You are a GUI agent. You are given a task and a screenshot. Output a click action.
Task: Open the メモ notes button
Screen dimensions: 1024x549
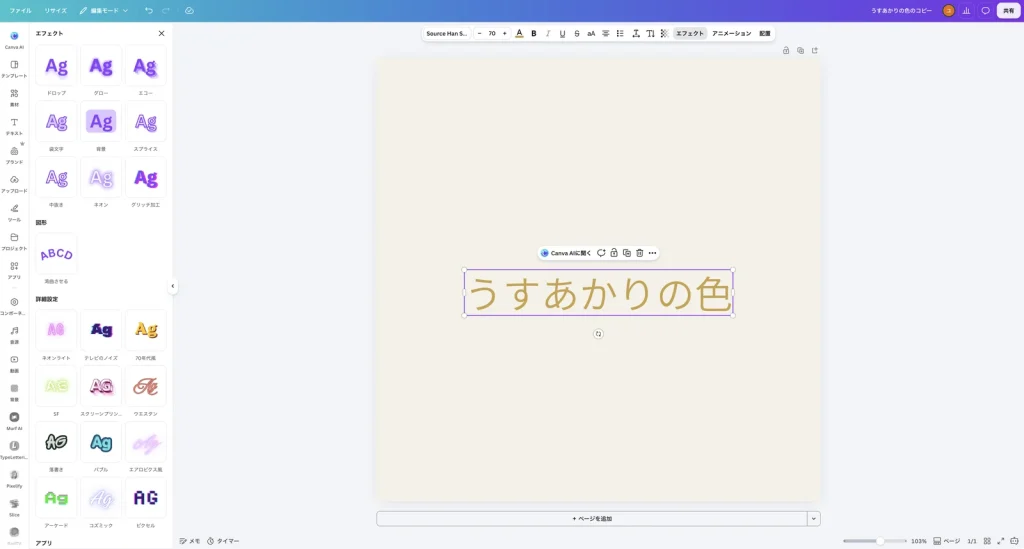pos(190,541)
